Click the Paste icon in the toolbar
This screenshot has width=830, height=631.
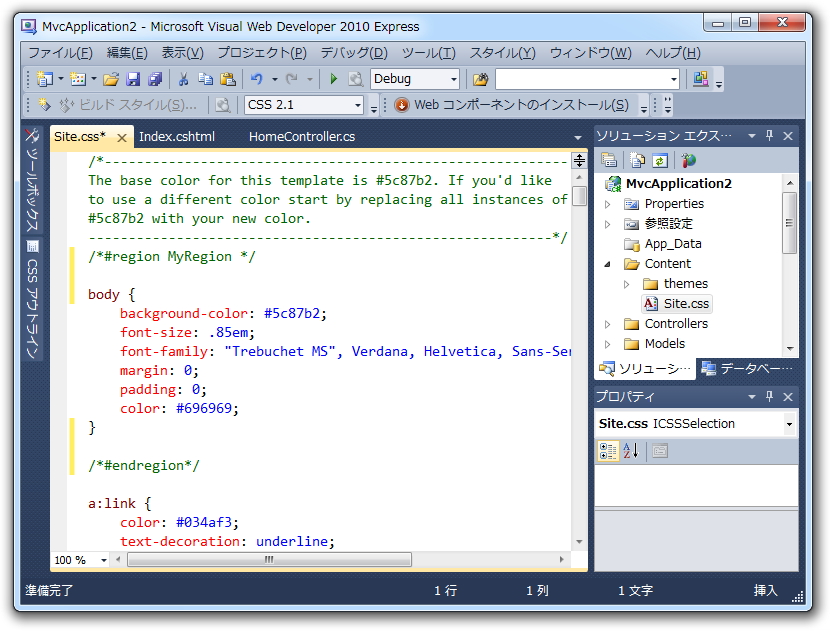[x=228, y=79]
